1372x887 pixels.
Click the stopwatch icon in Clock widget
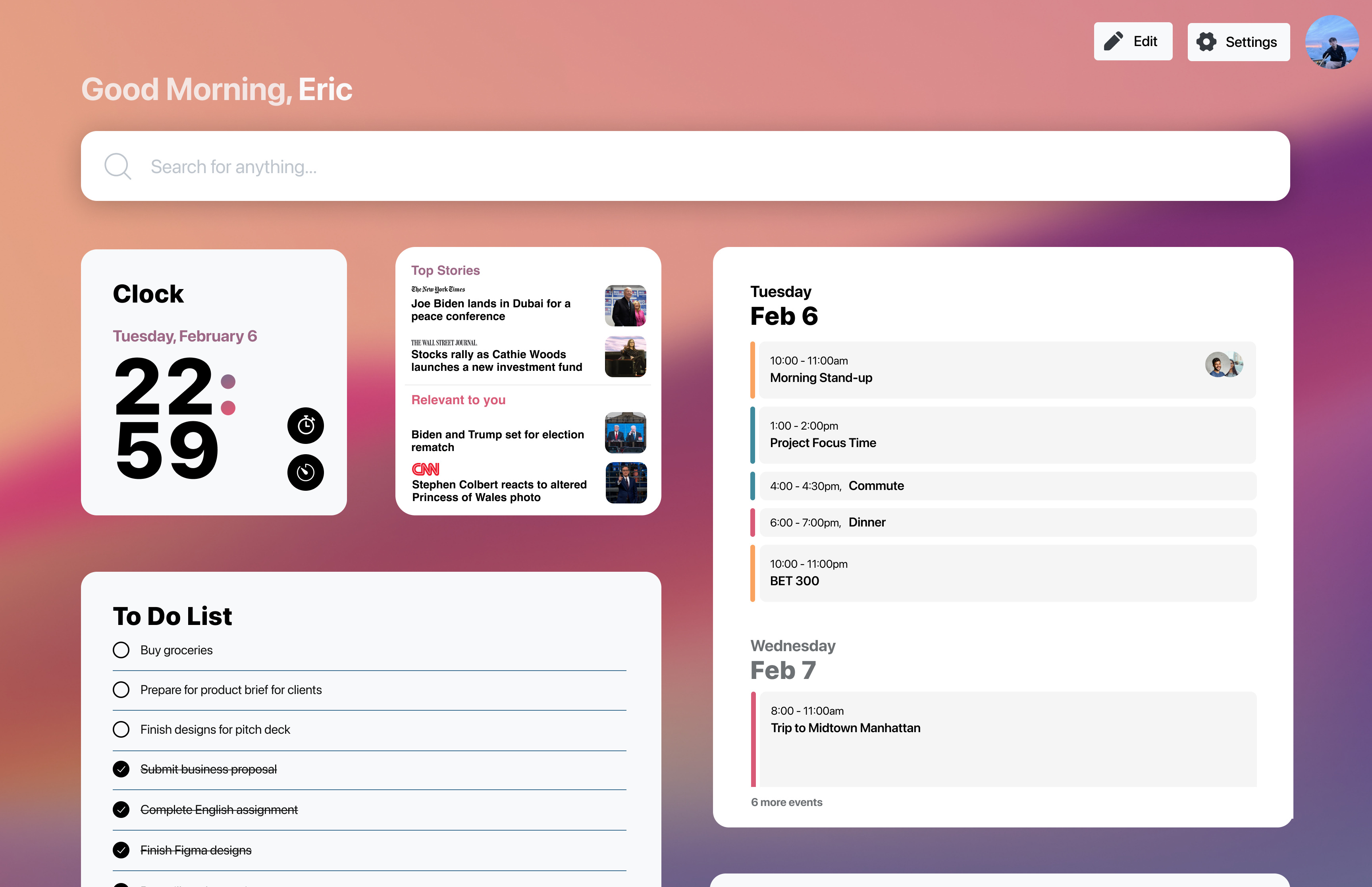(x=305, y=425)
